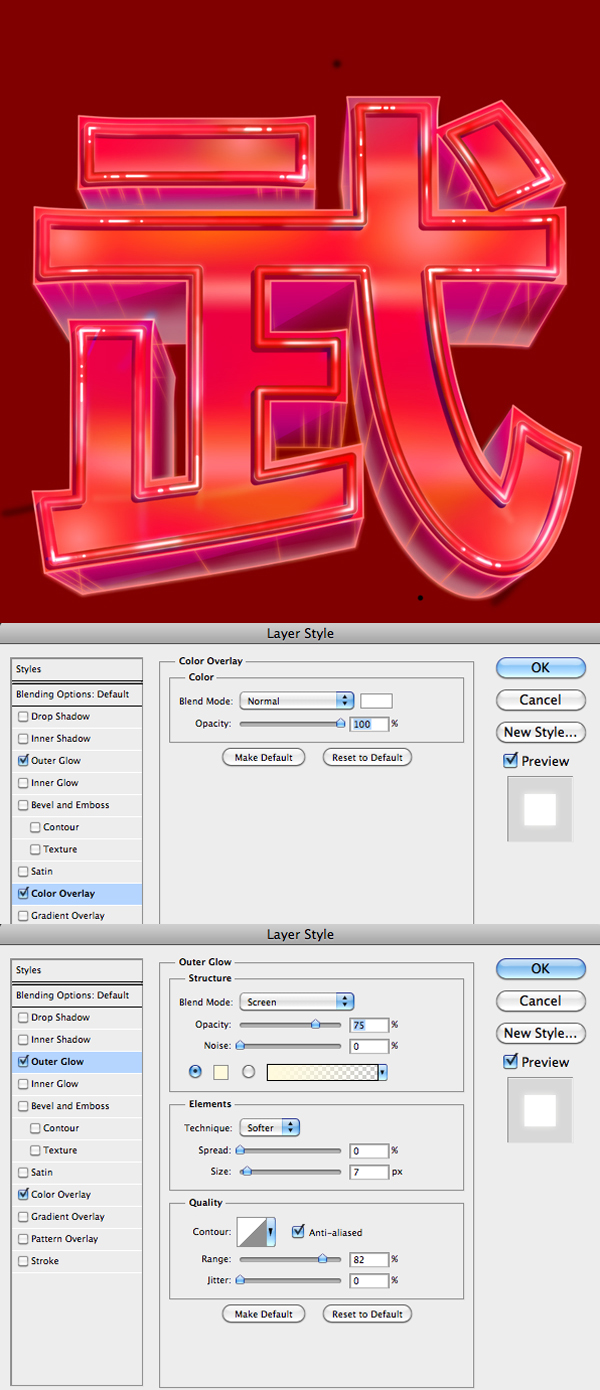This screenshot has width=600, height=1390.
Task: Open Blend Mode dropdown showing Normal
Action: [297, 701]
